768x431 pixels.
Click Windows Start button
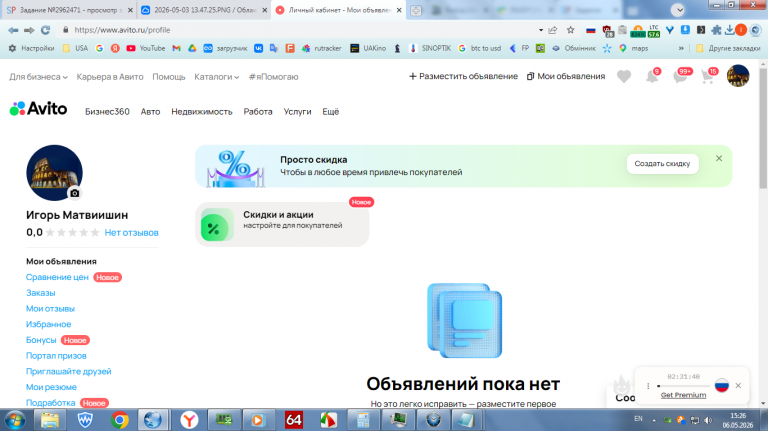point(15,420)
